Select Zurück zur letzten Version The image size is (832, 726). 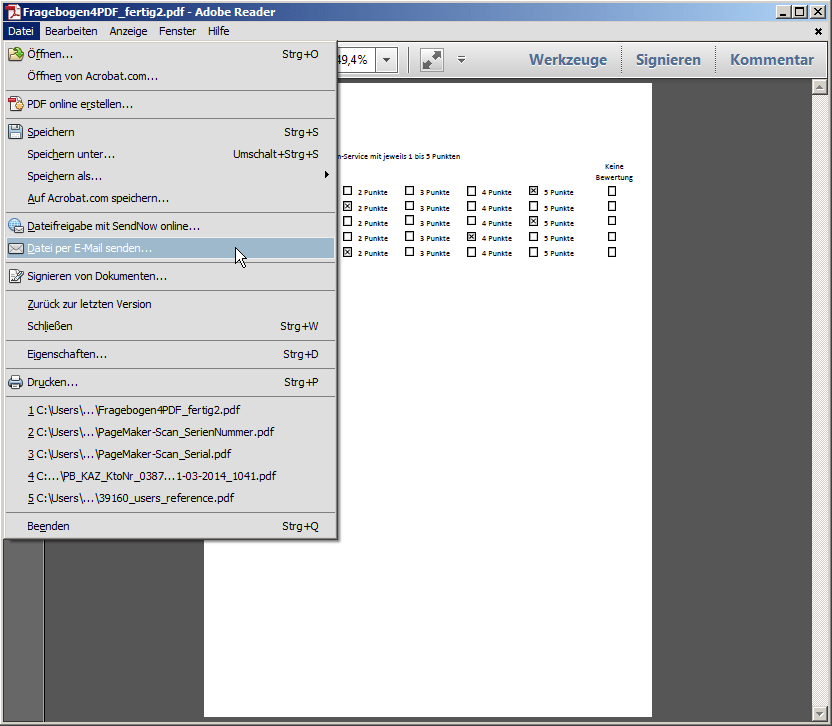tap(170, 304)
